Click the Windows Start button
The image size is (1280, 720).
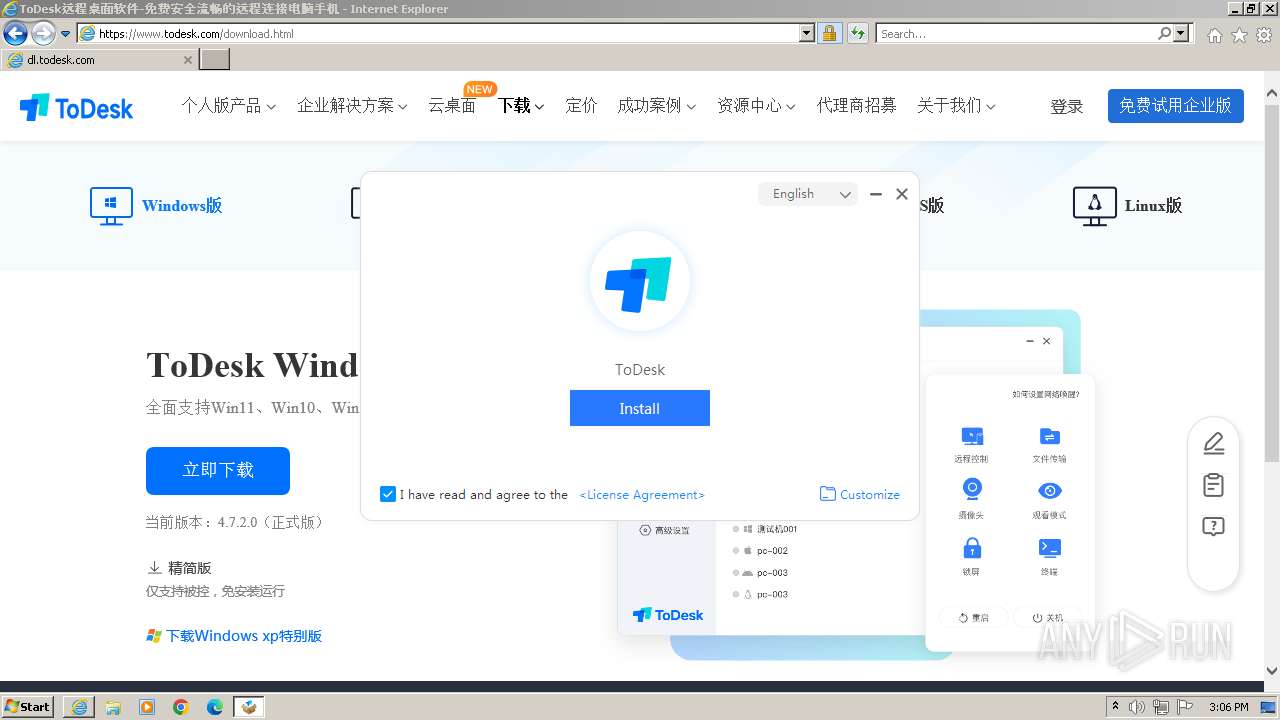(28, 707)
